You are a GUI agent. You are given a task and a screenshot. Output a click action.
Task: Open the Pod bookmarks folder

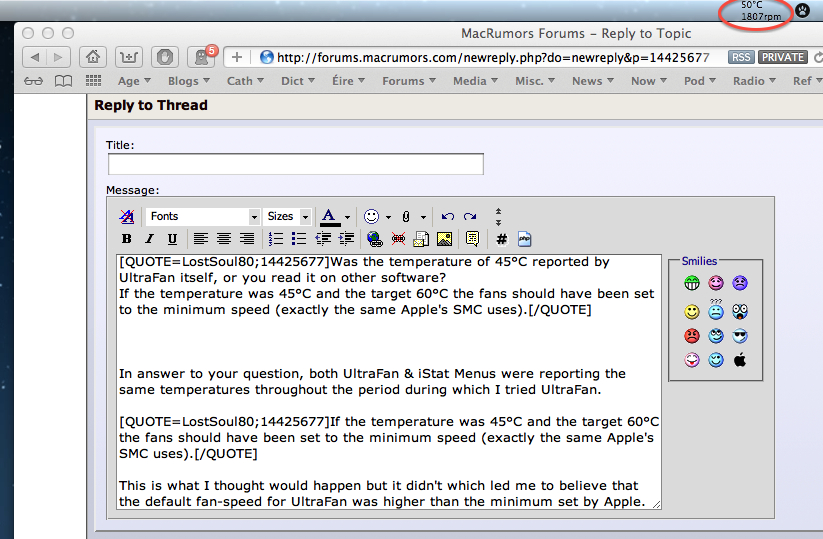coord(700,81)
